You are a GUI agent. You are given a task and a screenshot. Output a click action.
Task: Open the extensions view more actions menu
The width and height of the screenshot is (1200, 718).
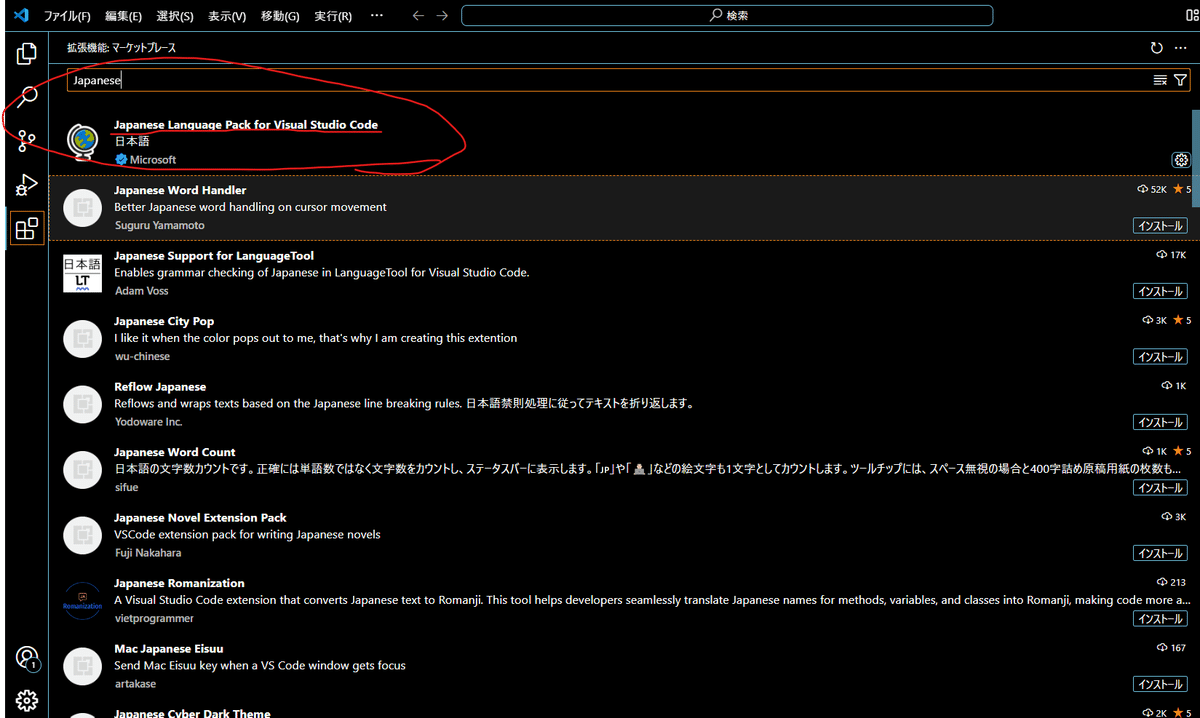(1180, 47)
